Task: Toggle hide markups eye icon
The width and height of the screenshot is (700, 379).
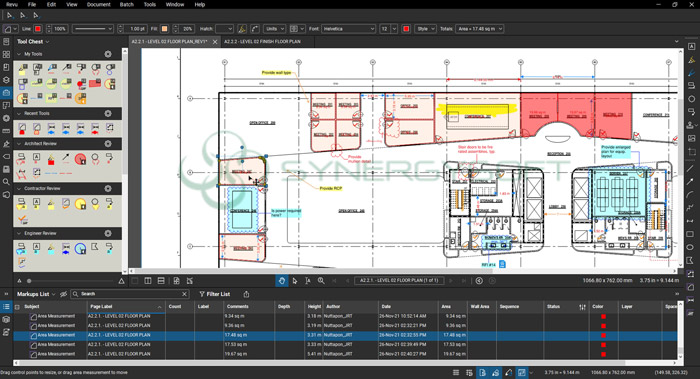Action: (x=63, y=294)
